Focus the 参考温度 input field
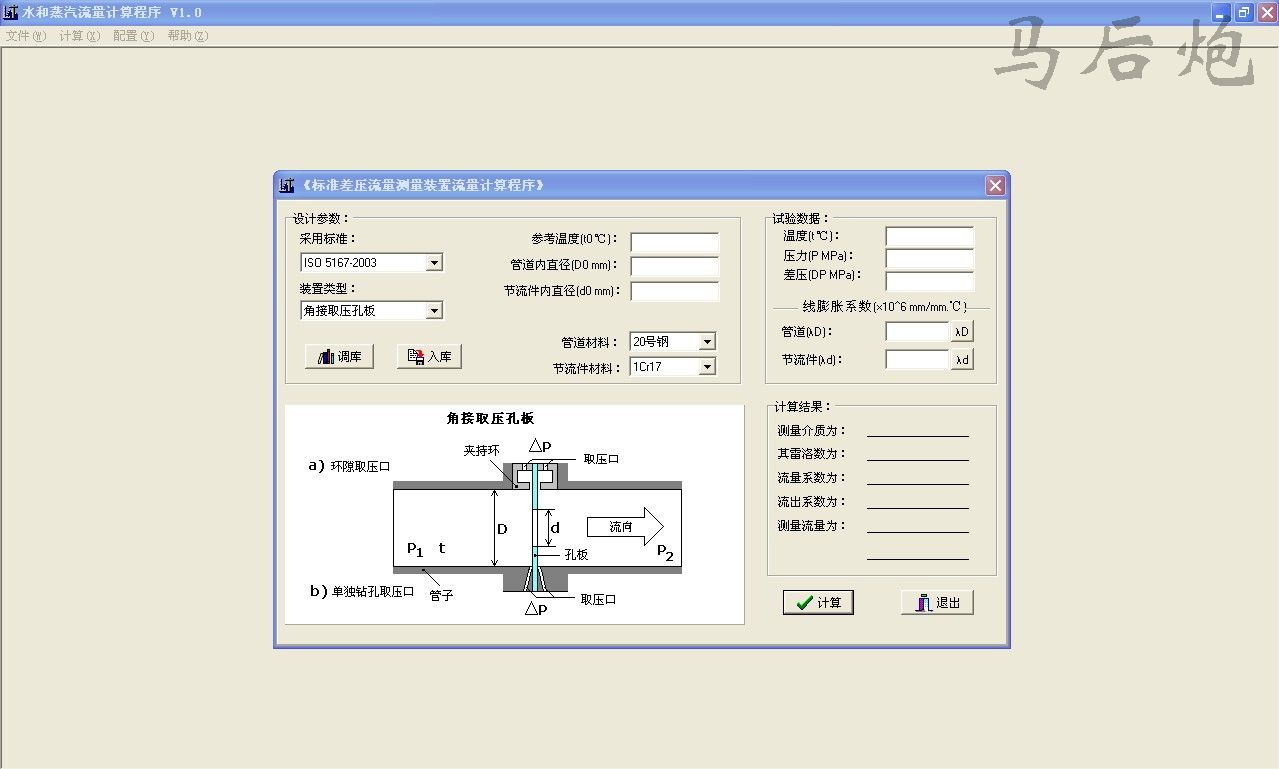 pos(675,242)
